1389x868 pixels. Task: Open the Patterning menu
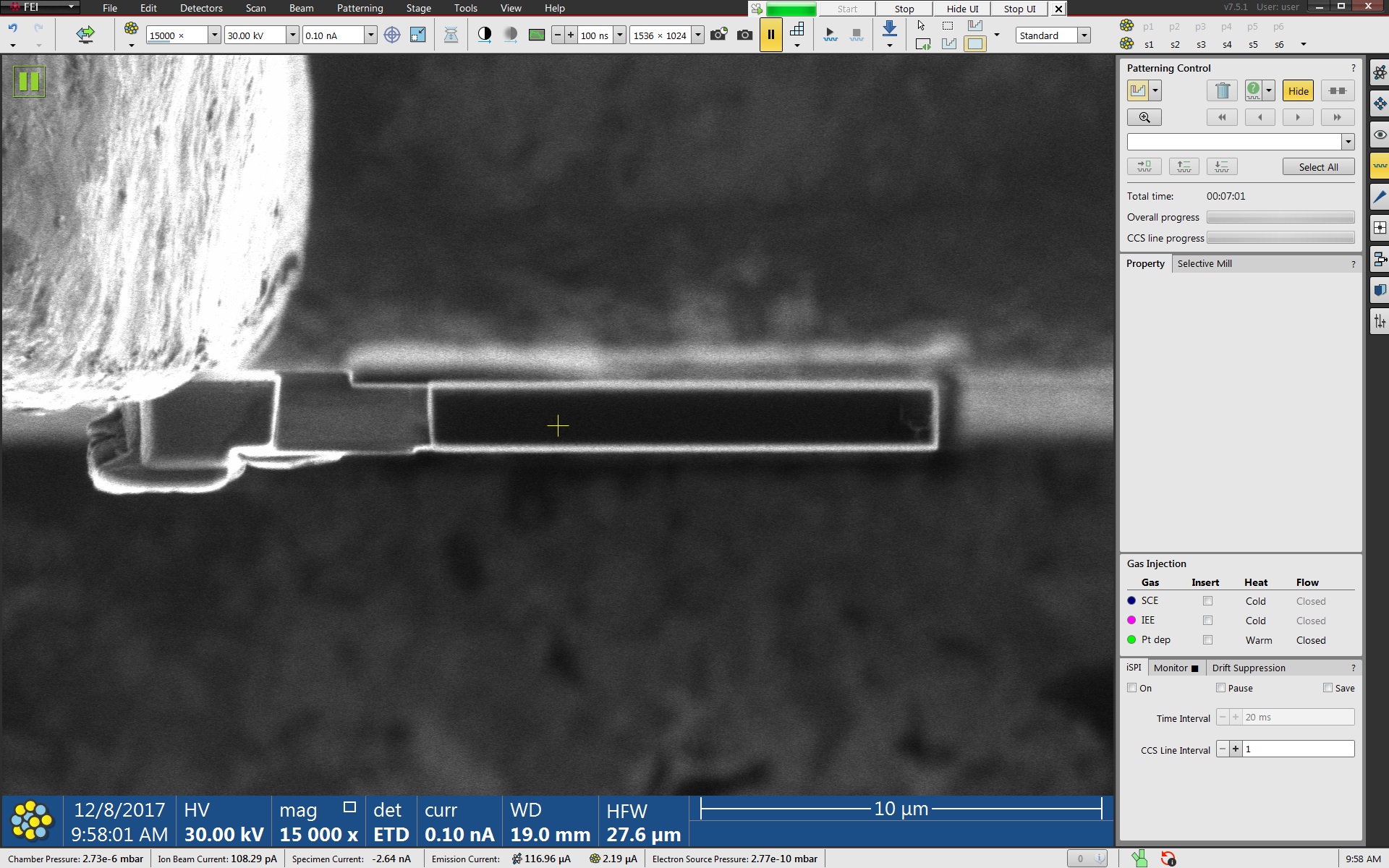click(360, 8)
